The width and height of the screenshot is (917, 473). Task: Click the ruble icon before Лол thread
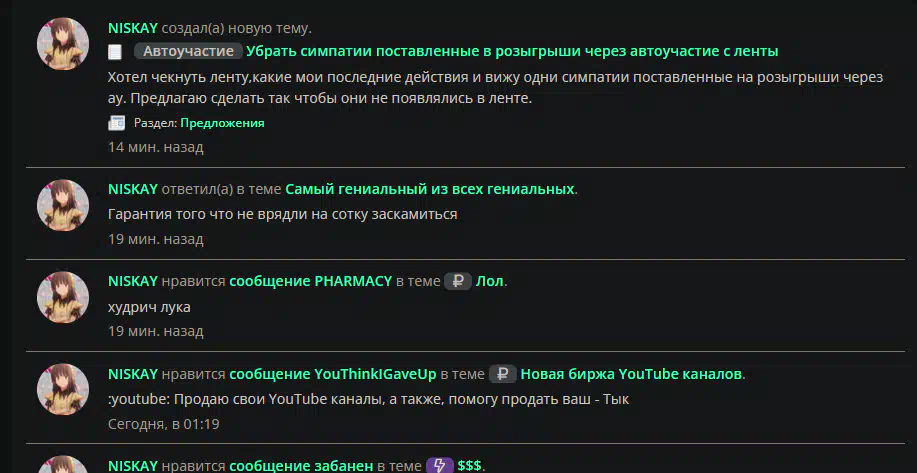pyautogui.click(x=458, y=281)
